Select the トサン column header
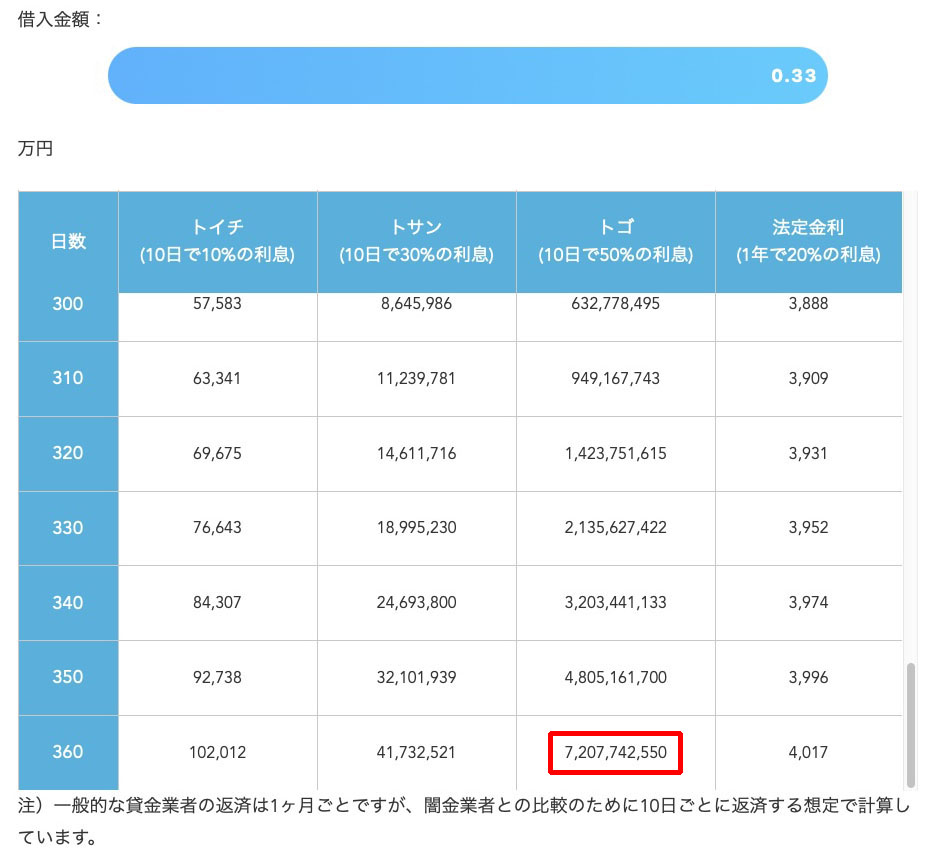 tap(415, 241)
